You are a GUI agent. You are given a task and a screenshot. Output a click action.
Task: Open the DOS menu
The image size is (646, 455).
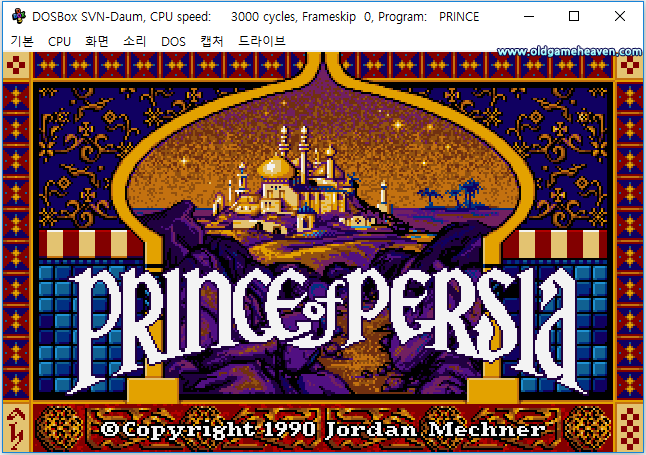click(x=173, y=41)
